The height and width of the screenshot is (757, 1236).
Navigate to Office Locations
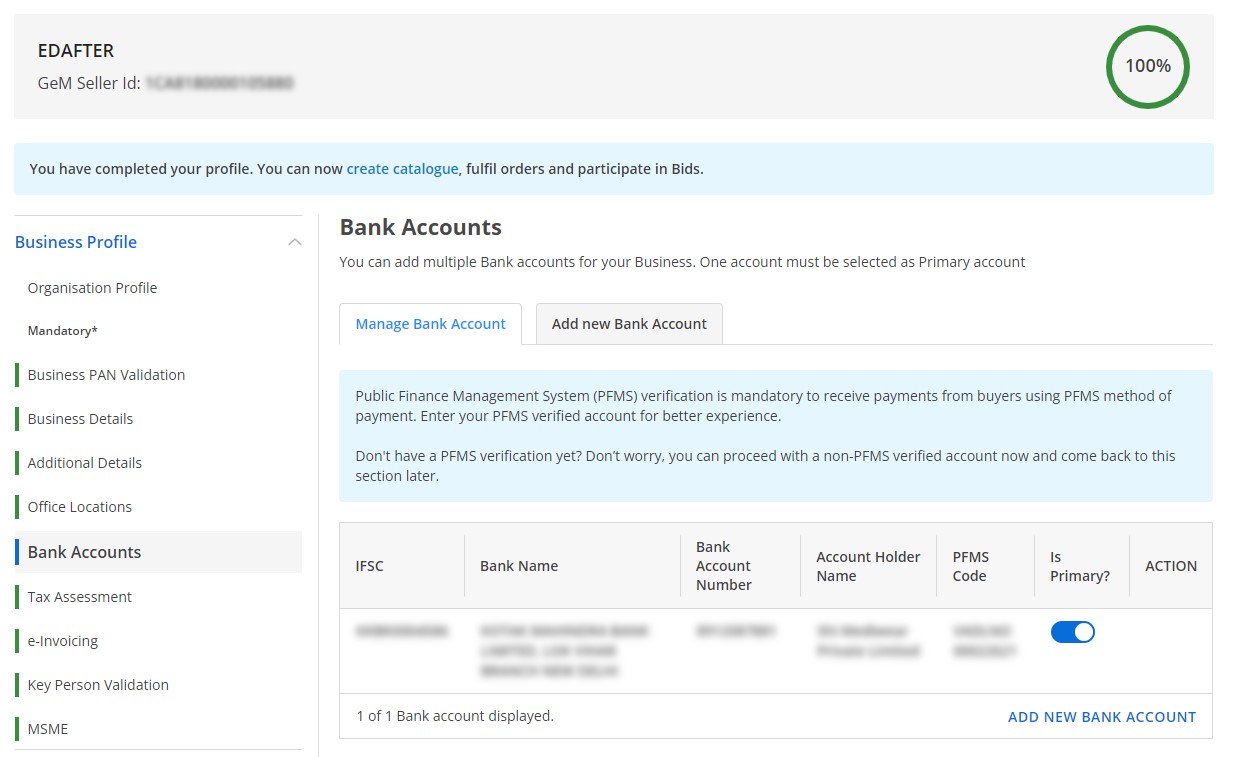[x=80, y=507]
